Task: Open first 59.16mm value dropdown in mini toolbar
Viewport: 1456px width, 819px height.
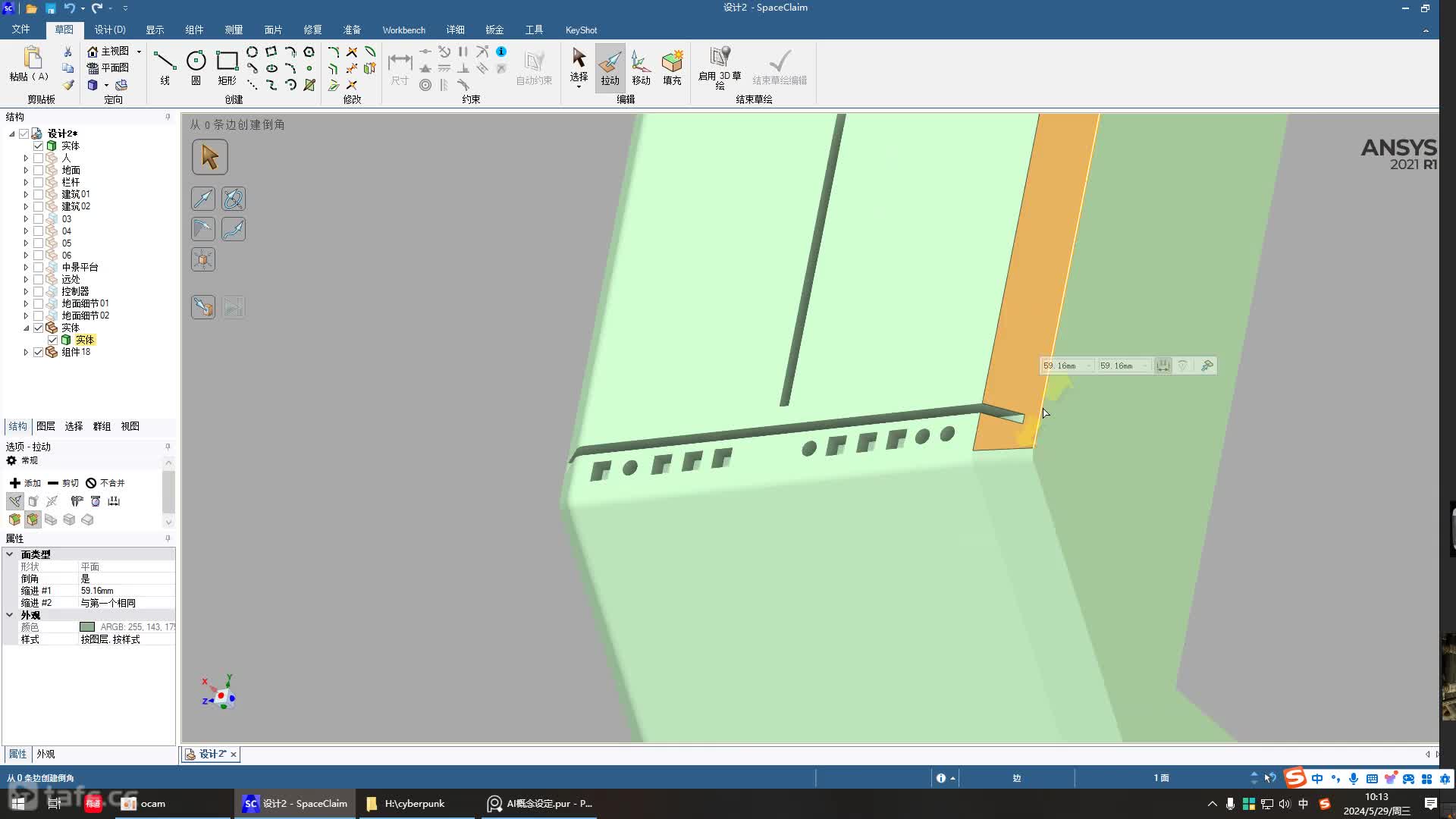Action: pyautogui.click(x=1089, y=366)
